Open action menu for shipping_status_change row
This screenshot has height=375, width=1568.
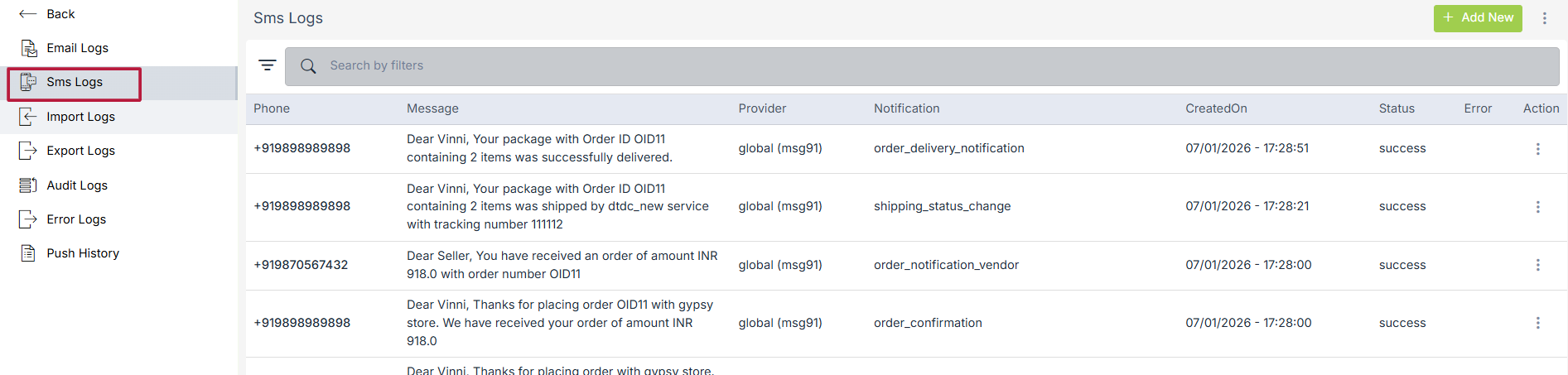[x=1538, y=207]
